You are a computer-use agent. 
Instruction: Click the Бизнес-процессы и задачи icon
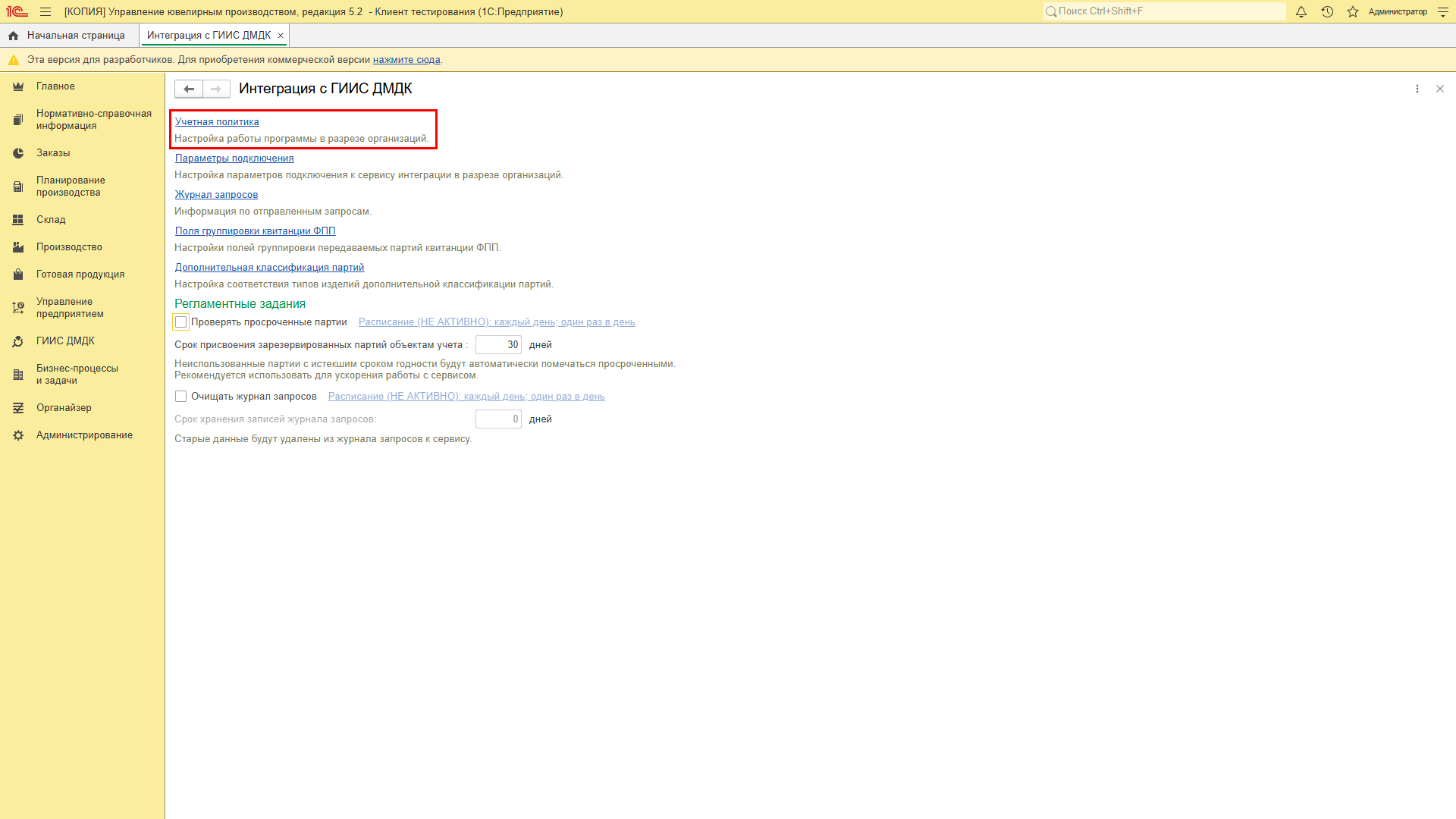[18, 375]
